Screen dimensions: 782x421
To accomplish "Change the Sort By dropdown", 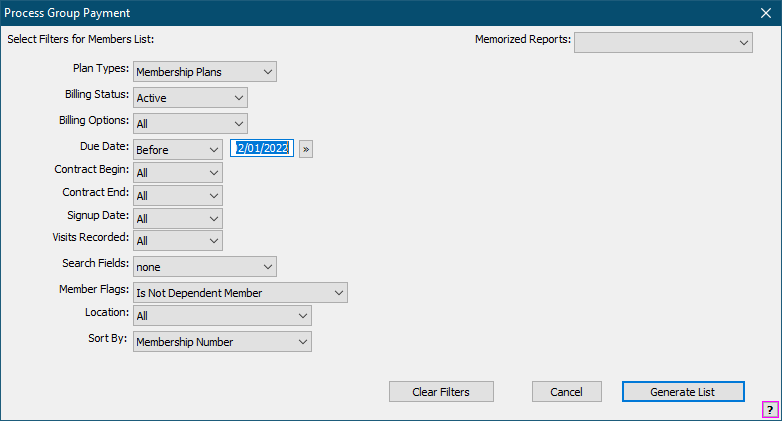I will point(222,342).
